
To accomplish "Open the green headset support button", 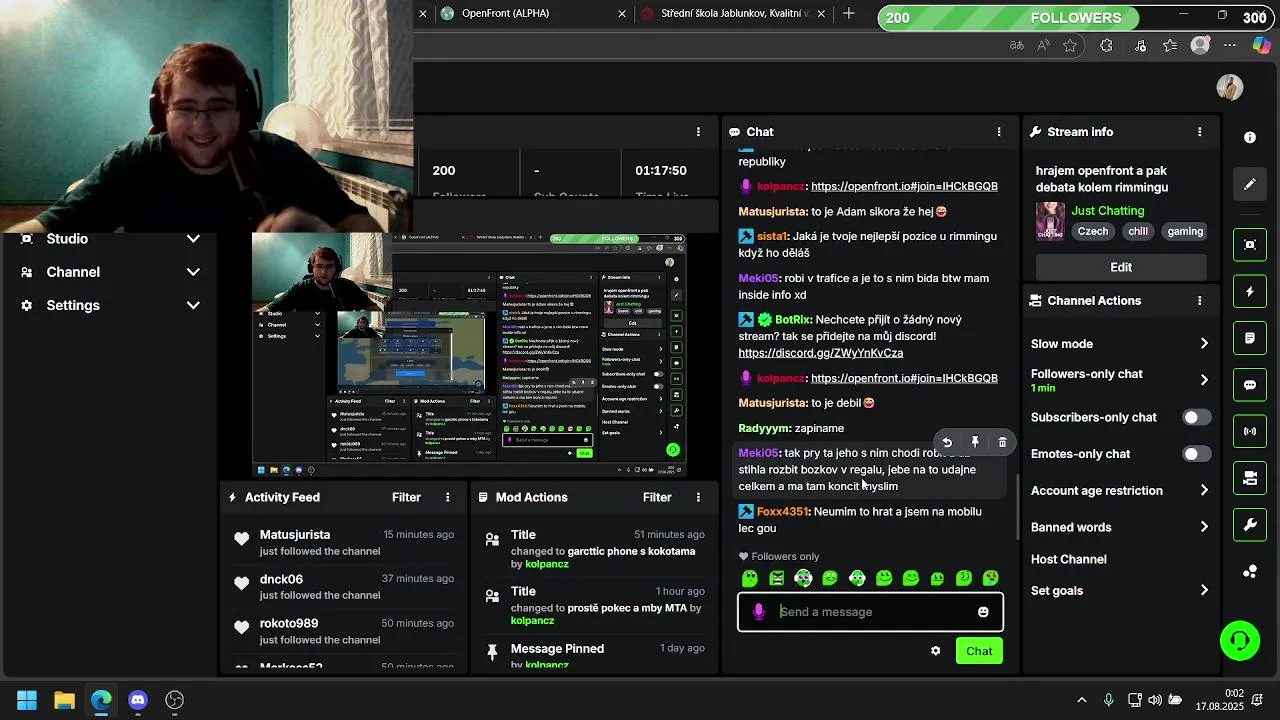I will pos(1240,641).
